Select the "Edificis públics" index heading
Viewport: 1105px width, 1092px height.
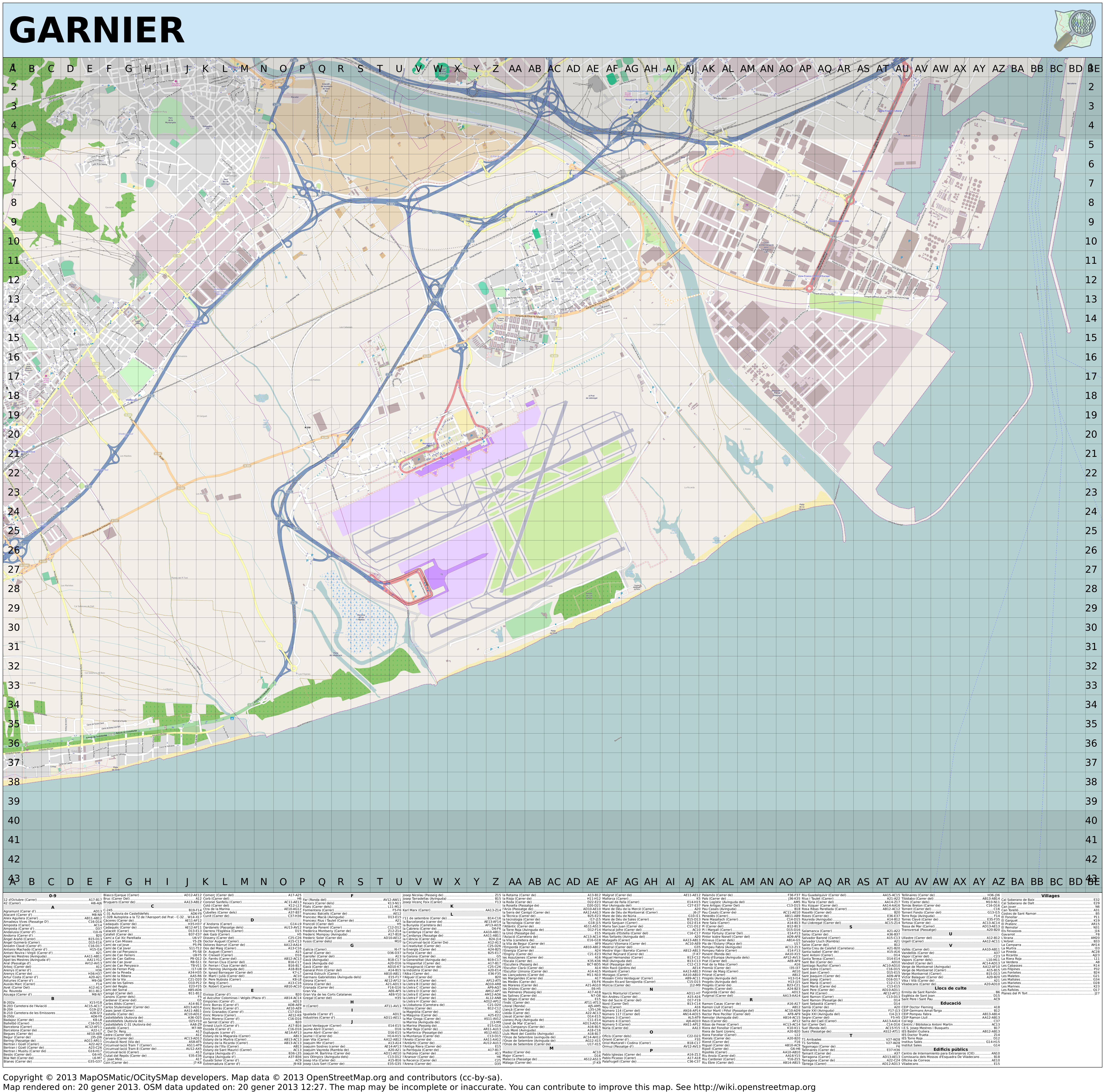coord(951,1049)
